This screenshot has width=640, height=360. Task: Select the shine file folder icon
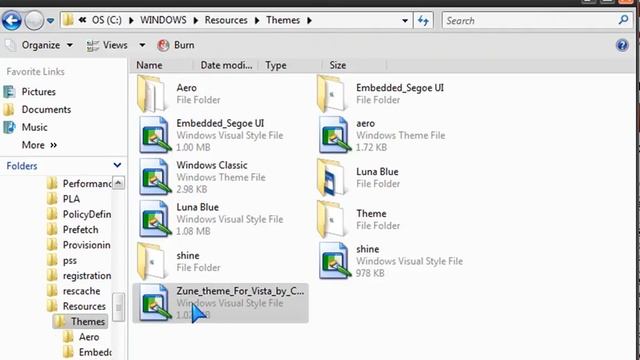(152, 261)
